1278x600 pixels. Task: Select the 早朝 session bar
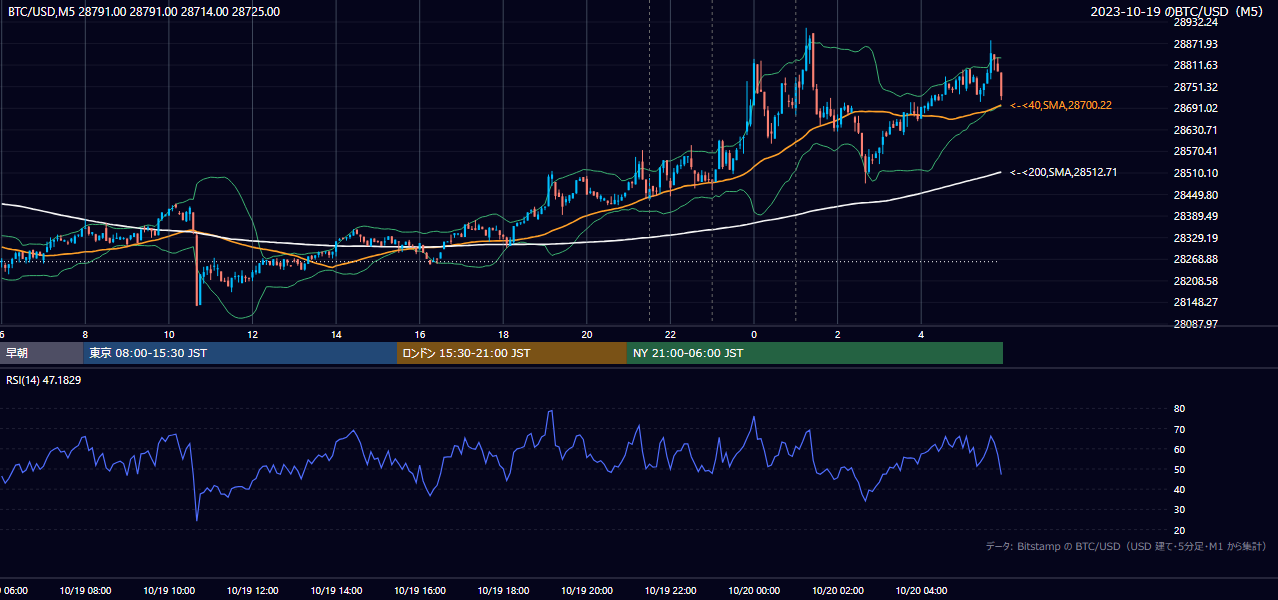tap(41, 353)
